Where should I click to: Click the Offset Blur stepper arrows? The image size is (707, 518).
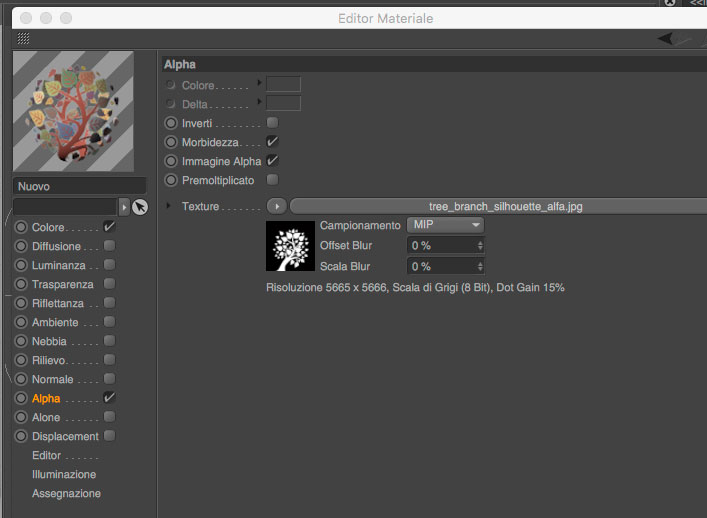click(x=480, y=246)
